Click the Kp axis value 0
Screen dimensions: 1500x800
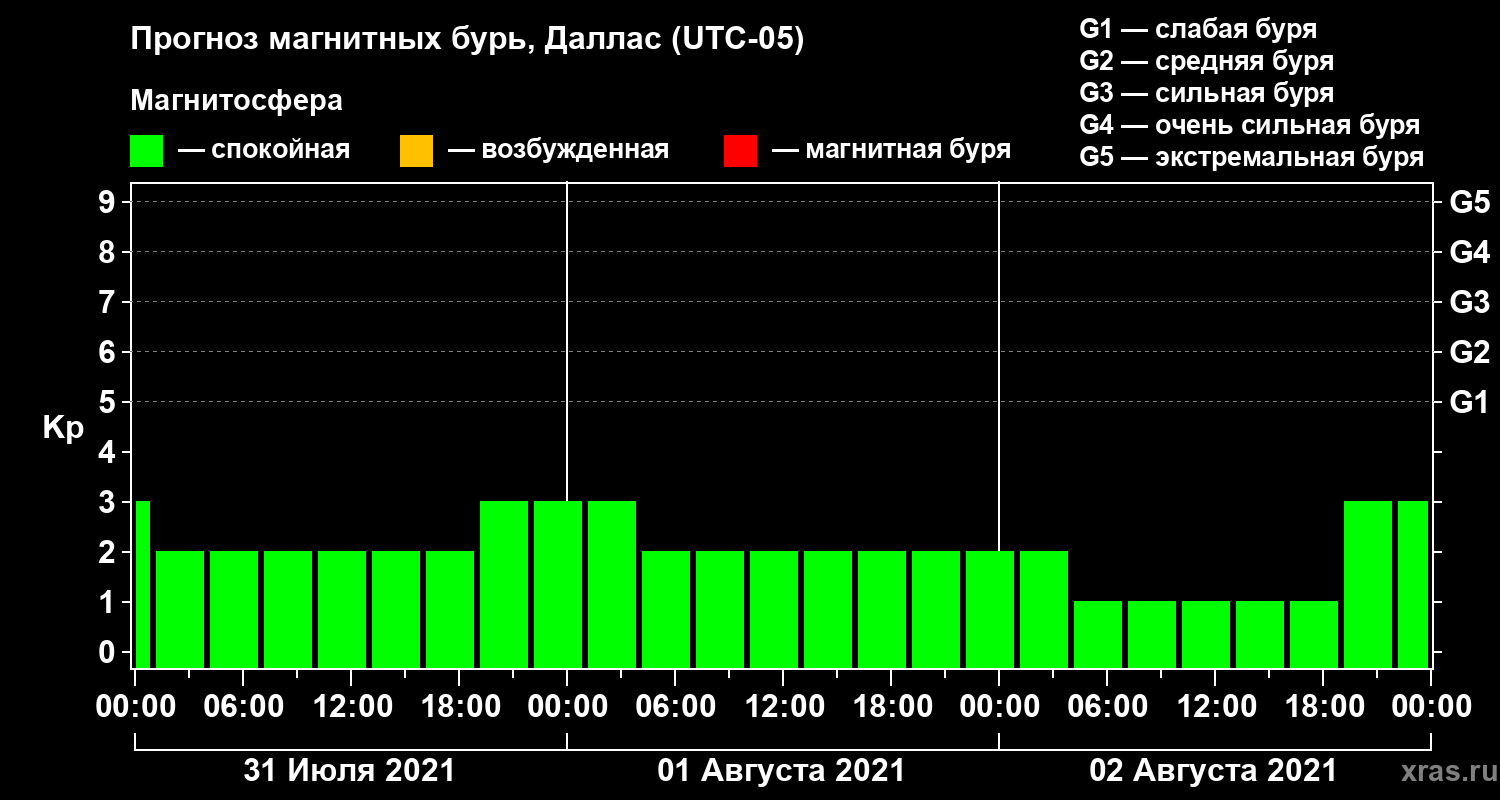click(108, 652)
